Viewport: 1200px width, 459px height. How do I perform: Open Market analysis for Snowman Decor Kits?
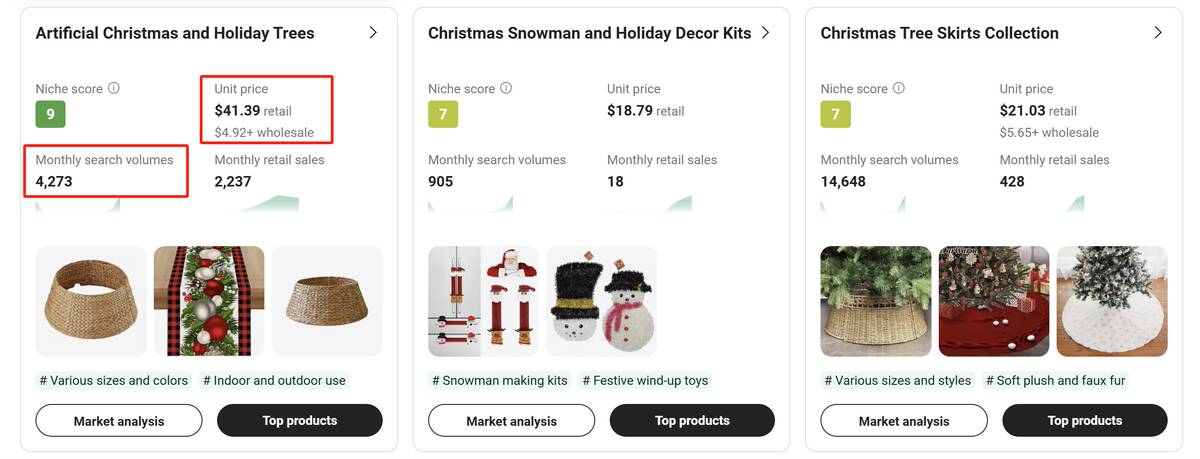point(511,421)
